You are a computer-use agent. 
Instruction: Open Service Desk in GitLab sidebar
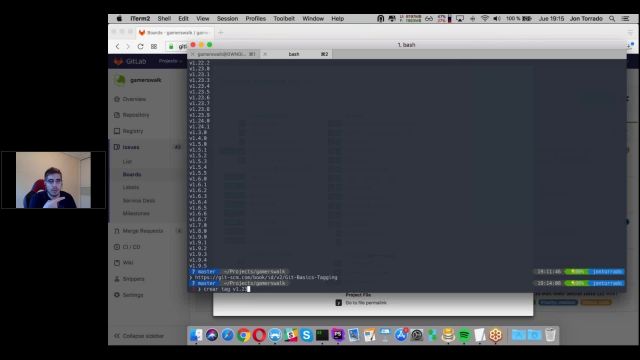tap(139, 200)
